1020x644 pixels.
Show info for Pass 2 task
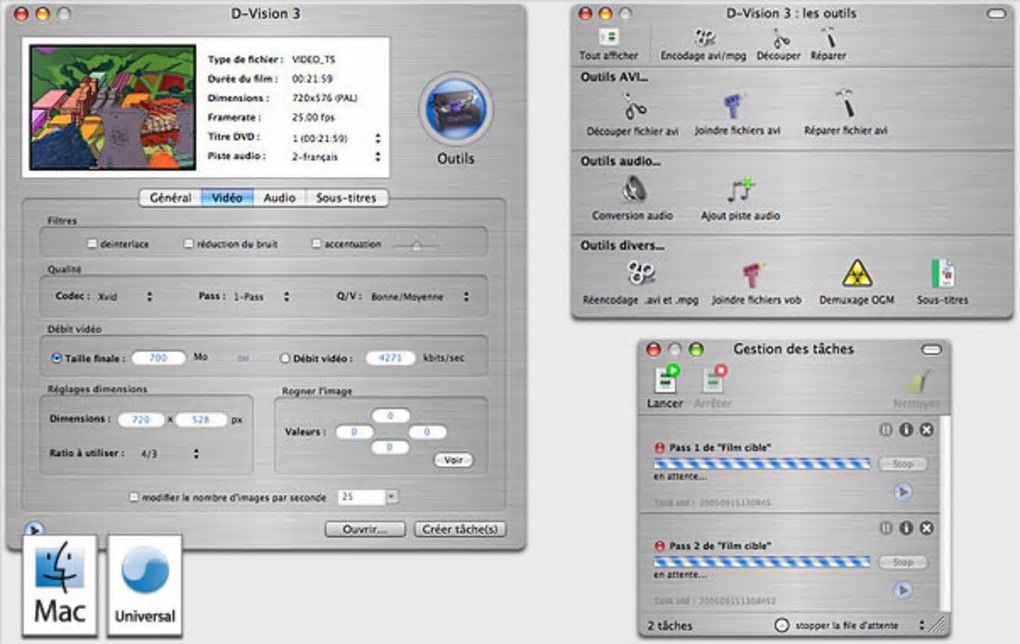pyautogui.click(x=906, y=528)
